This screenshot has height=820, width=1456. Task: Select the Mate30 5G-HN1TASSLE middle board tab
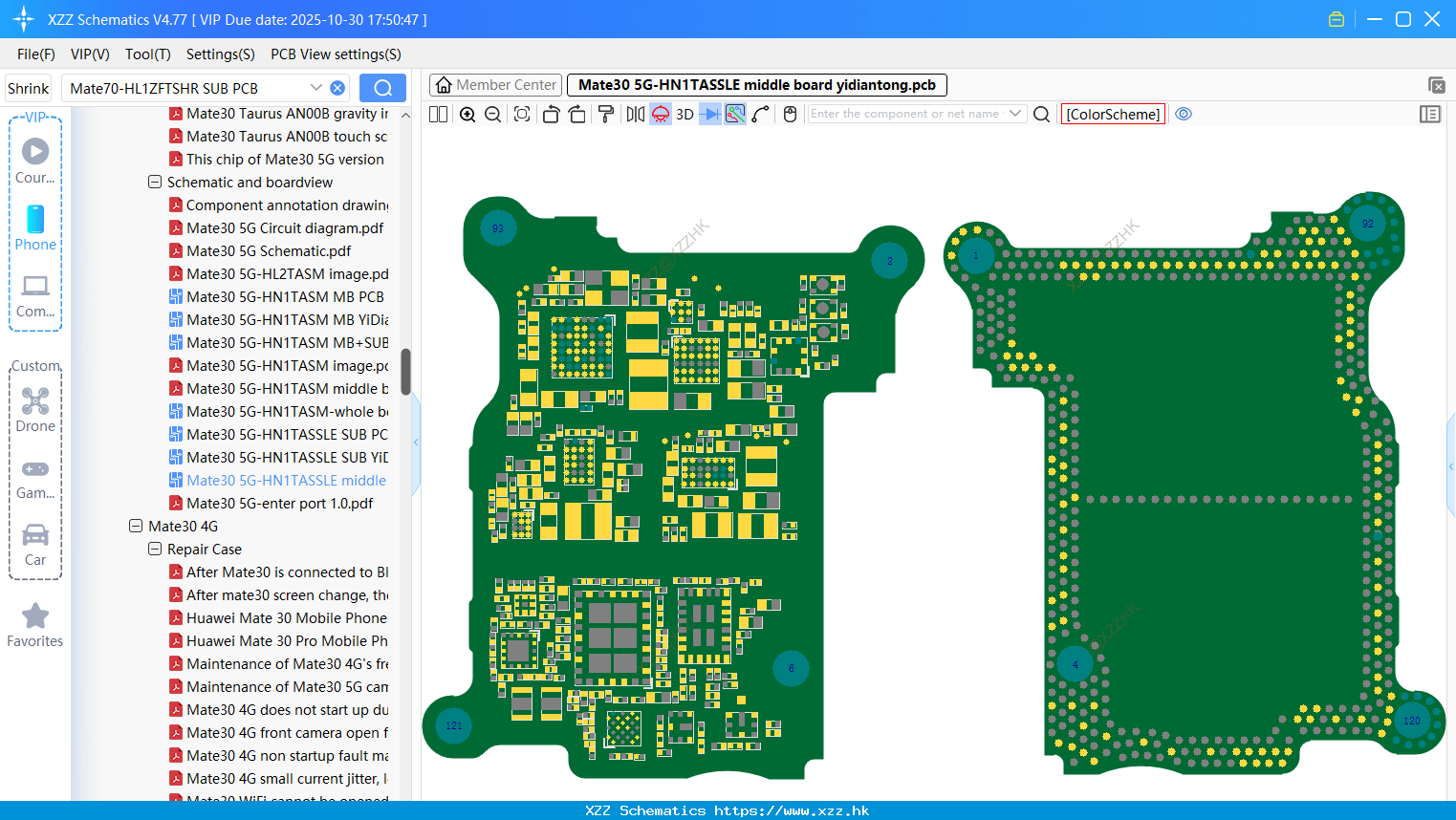tap(757, 85)
